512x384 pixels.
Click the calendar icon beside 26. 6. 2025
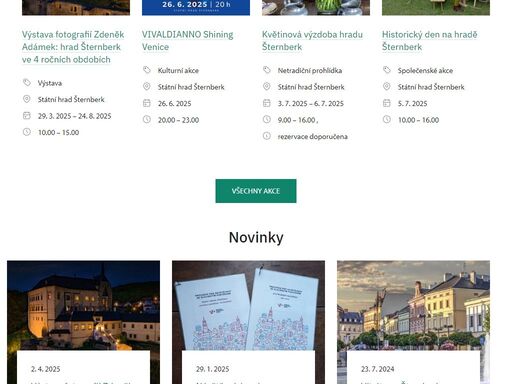(x=147, y=103)
